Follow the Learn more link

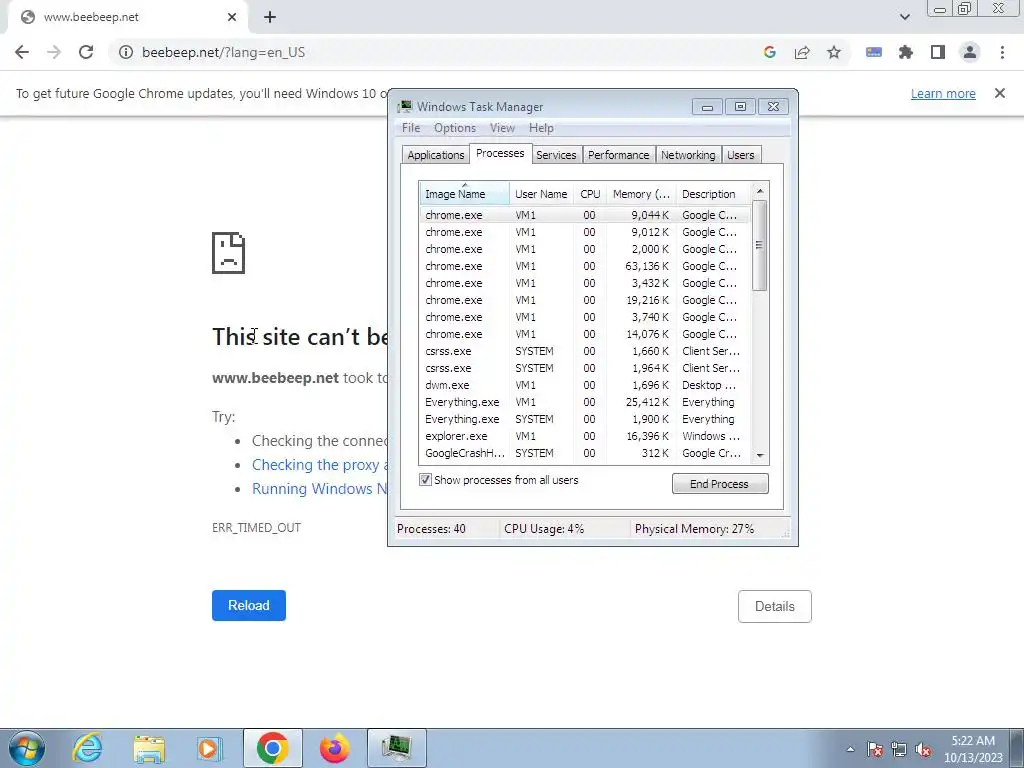click(943, 93)
